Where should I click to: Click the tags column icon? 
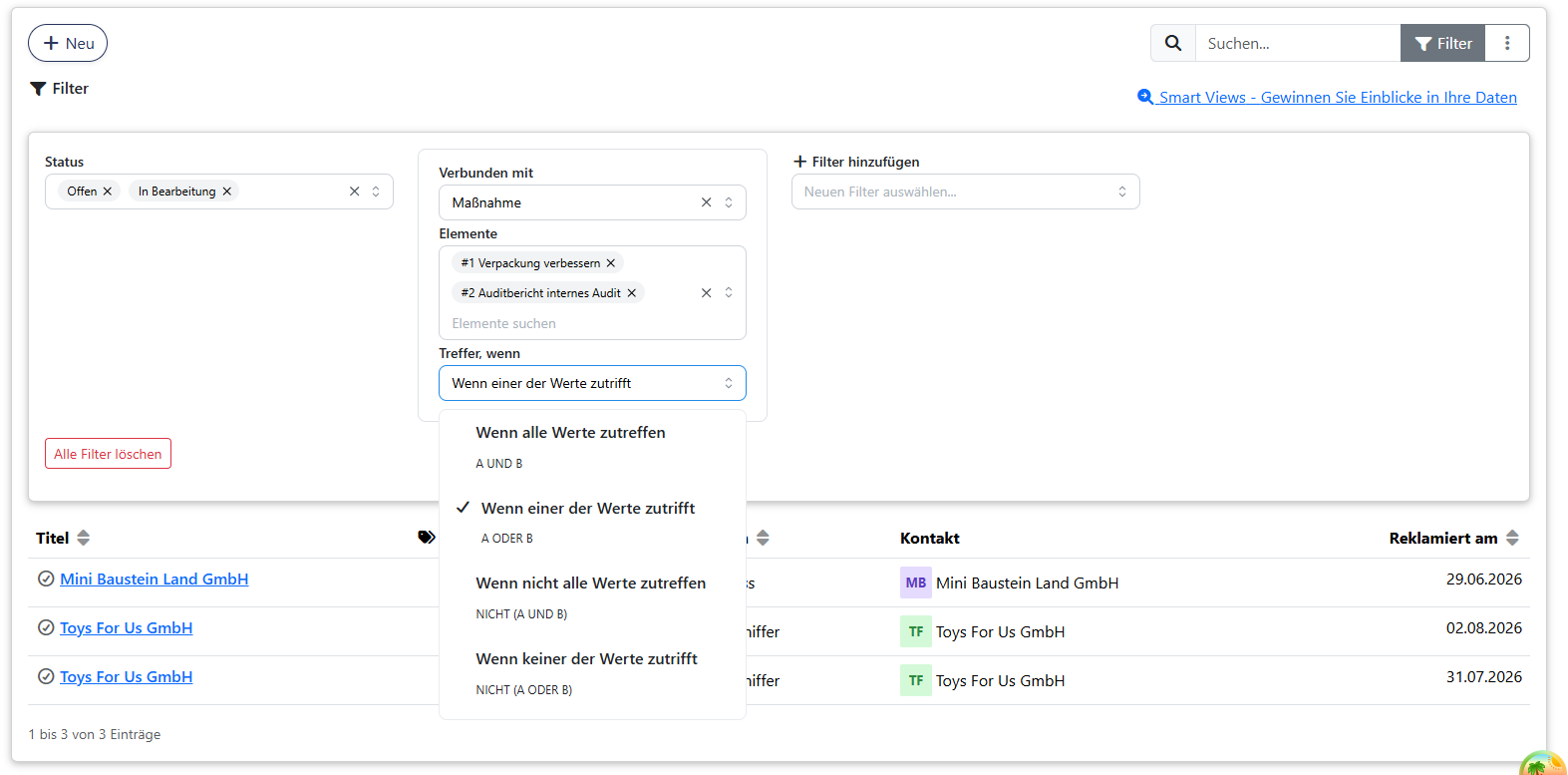coord(427,538)
